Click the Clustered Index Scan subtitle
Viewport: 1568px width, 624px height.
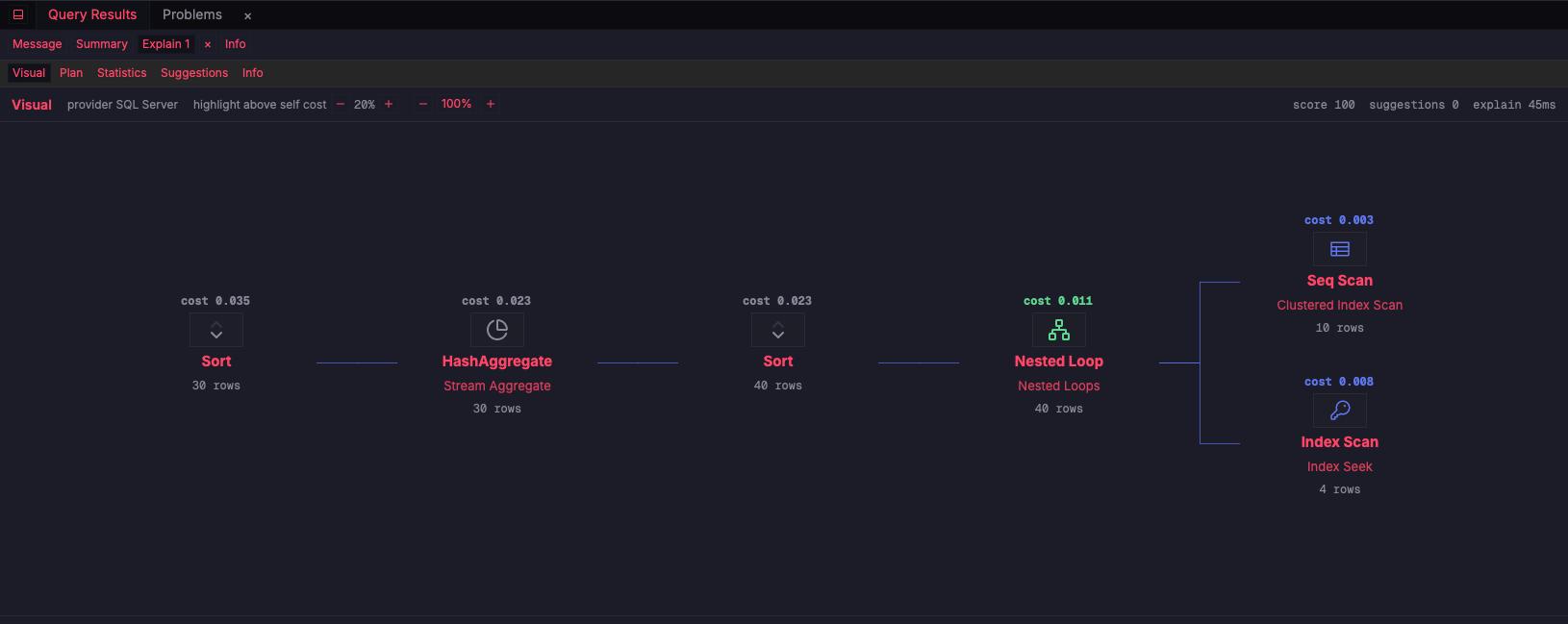click(x=1340, y=305)
